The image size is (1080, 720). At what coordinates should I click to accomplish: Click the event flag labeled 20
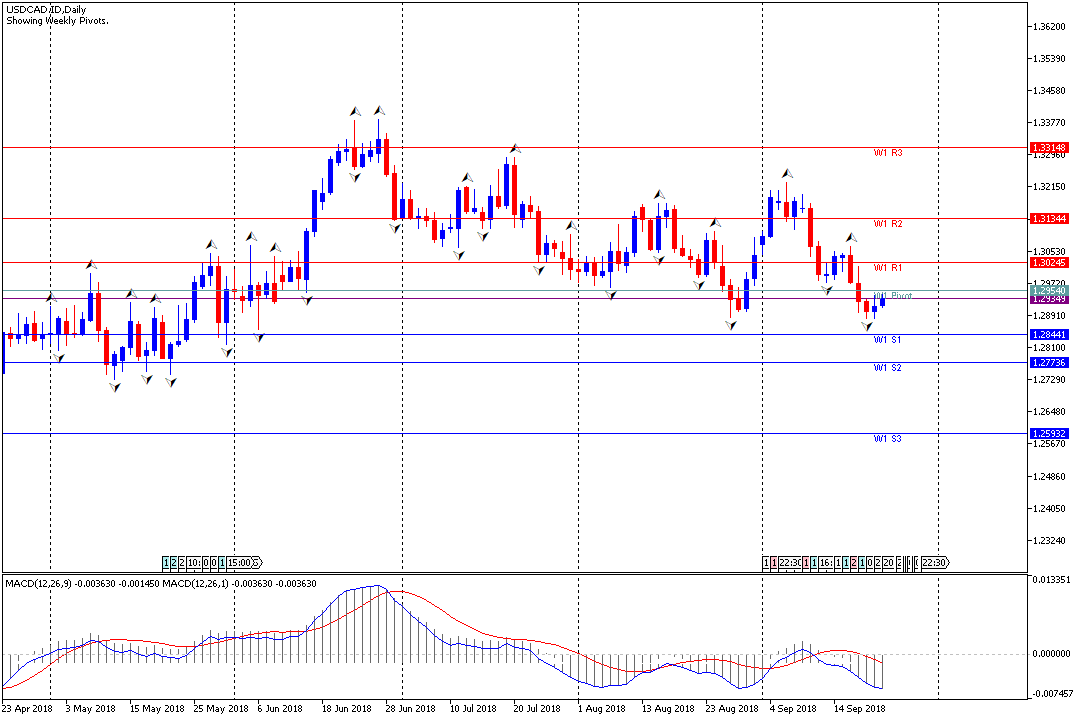[889, 562]
